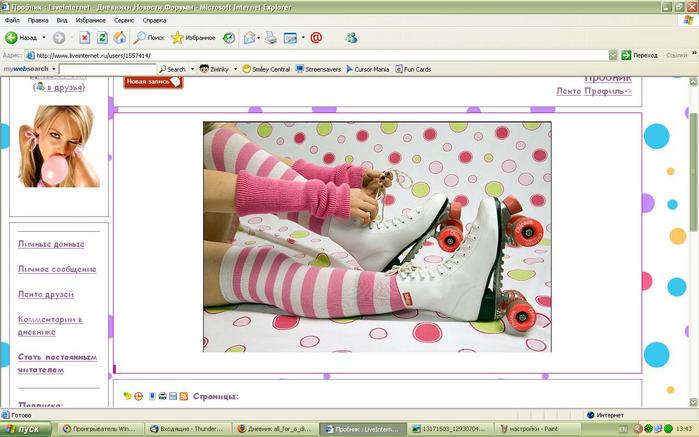Viewport: 699px width, 437px height.
Task: Open Fun Cards toolbar button
Action: tap(413, 69)
